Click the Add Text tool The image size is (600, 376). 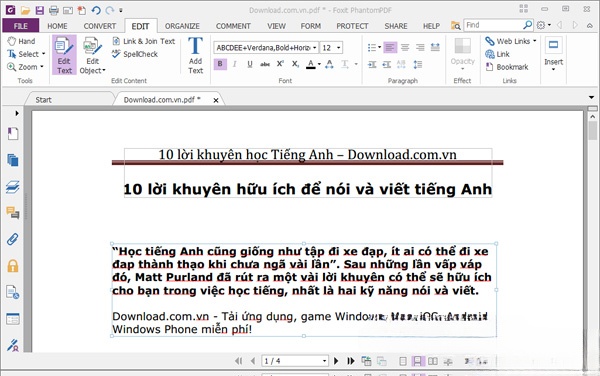[195, 55]
